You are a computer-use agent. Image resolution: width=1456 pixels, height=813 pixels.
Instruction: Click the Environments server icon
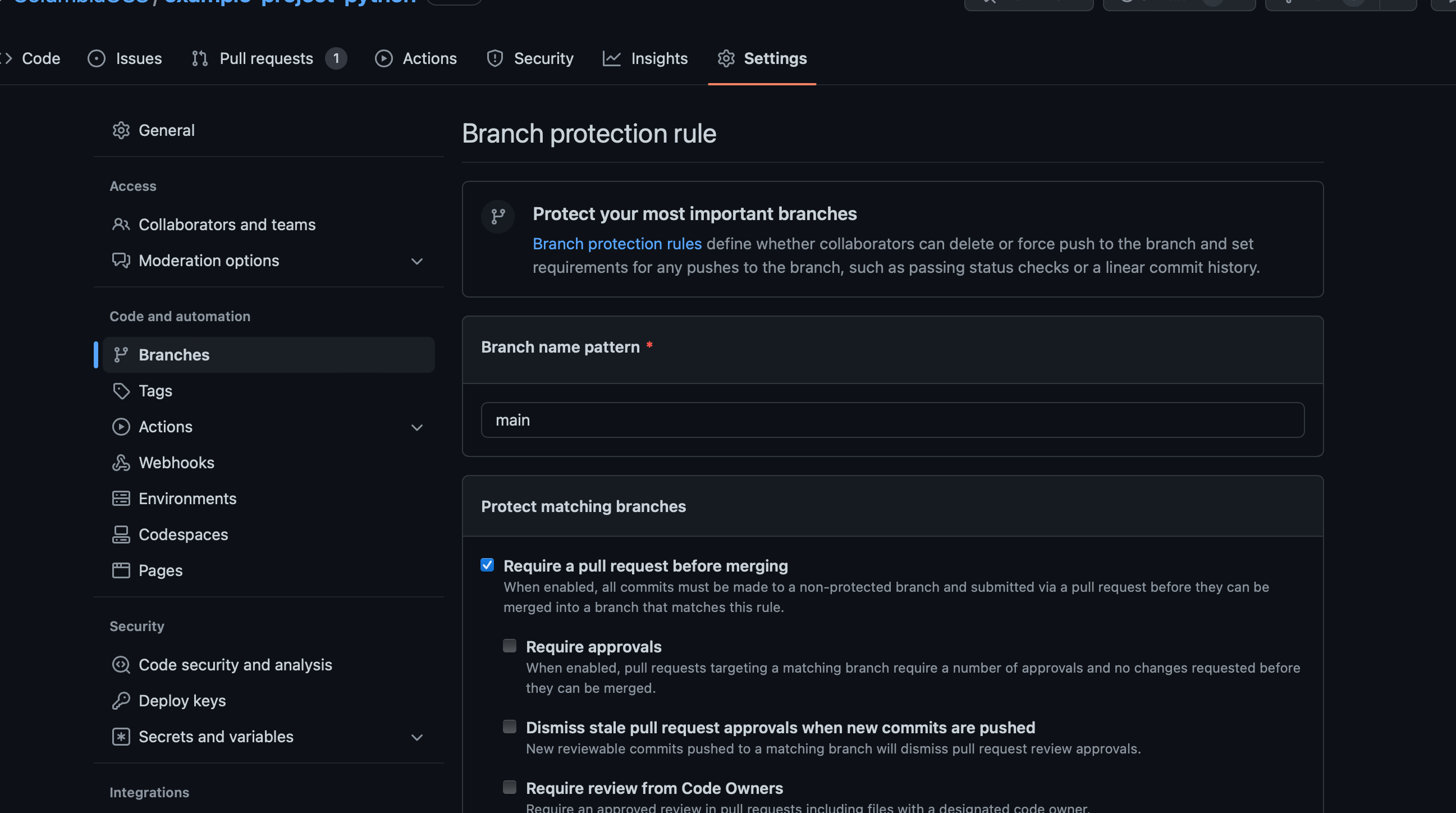click(x=121, y=498)
